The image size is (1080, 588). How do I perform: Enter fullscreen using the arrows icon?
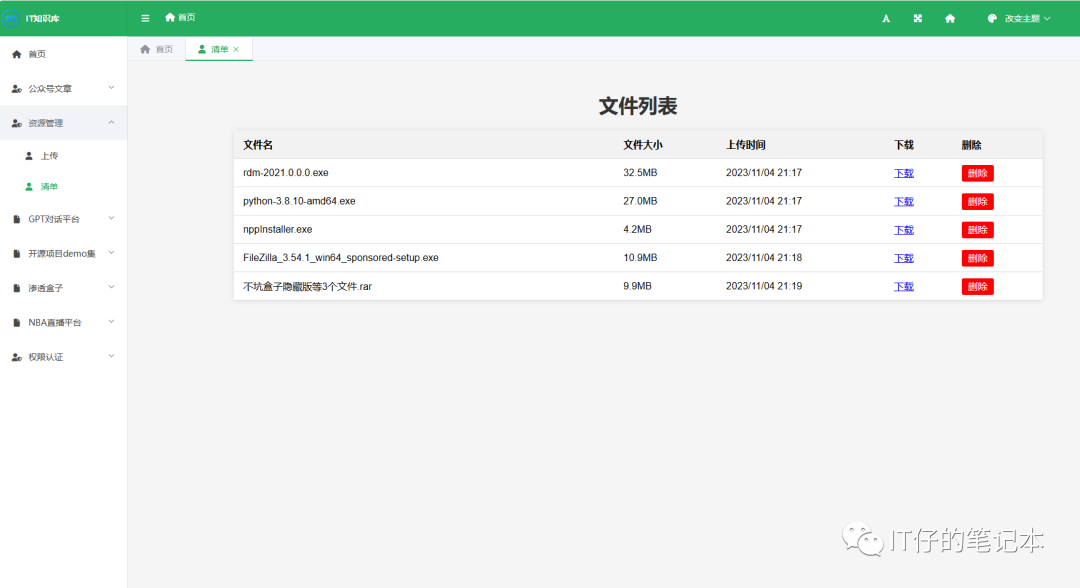[x=917, y=17]
